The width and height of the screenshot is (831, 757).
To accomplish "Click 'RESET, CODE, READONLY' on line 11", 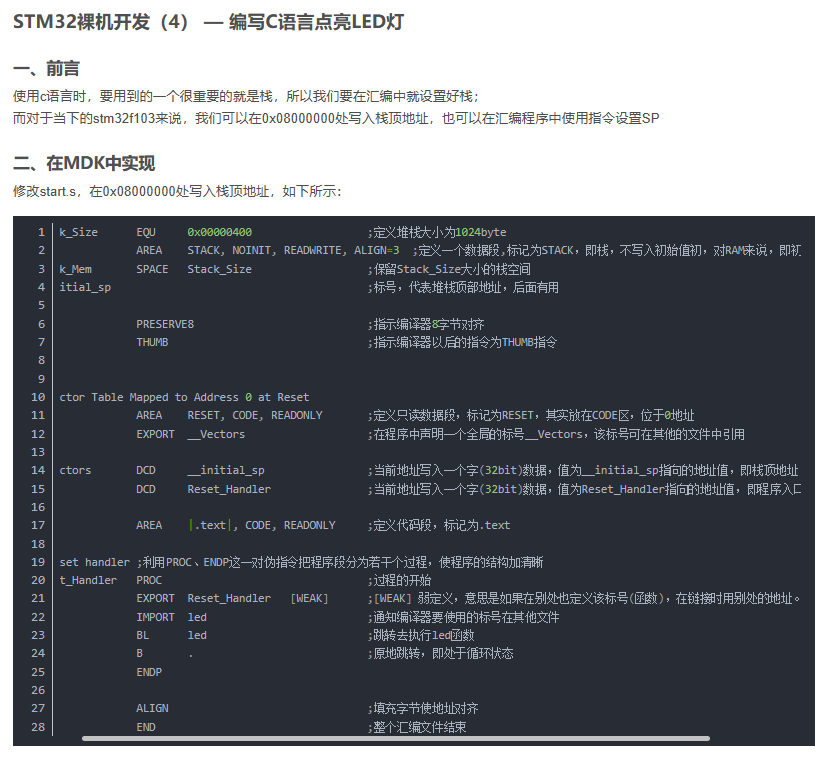I will [x=255, y=415].
